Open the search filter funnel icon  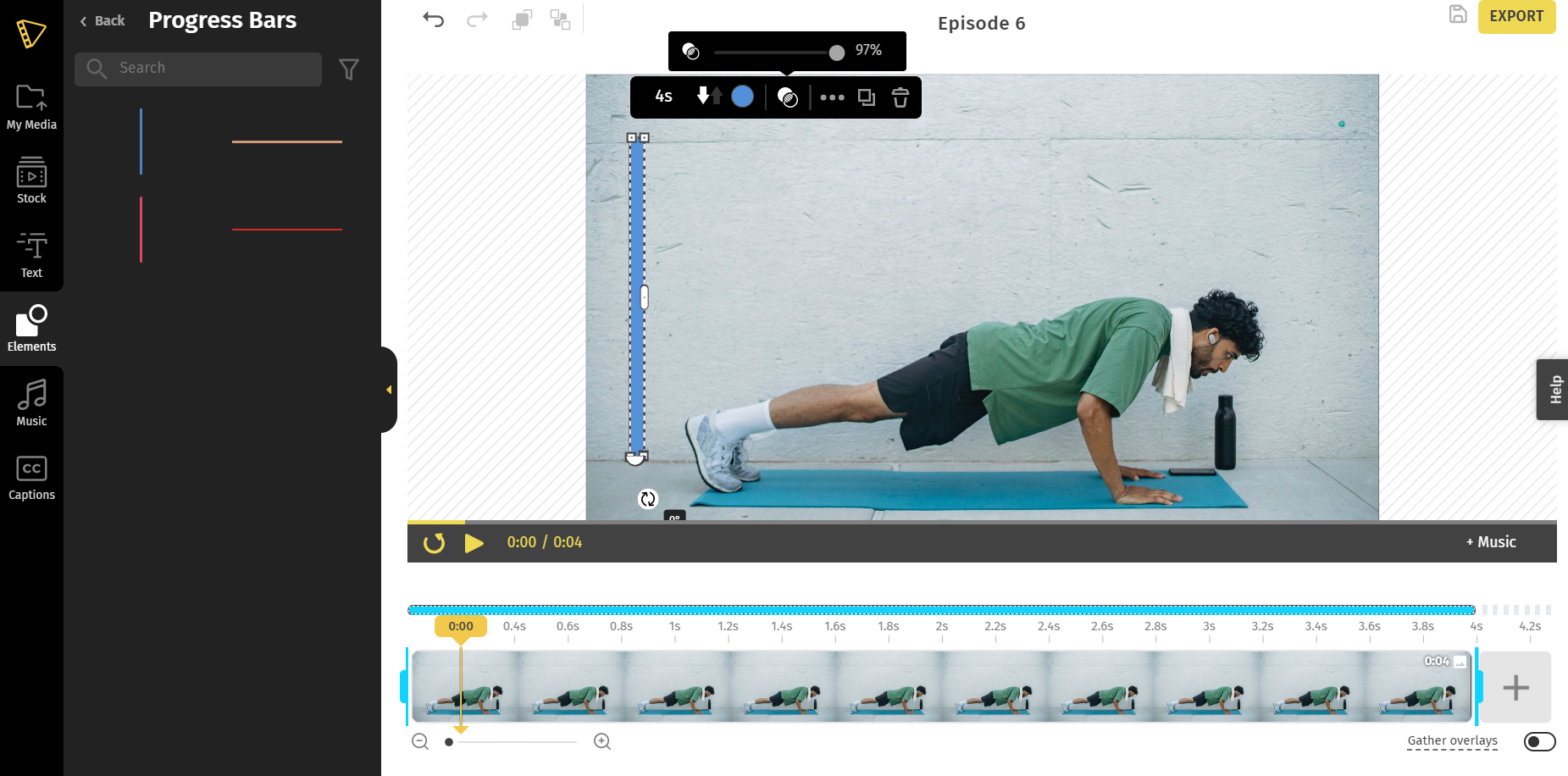coord(349,69)
